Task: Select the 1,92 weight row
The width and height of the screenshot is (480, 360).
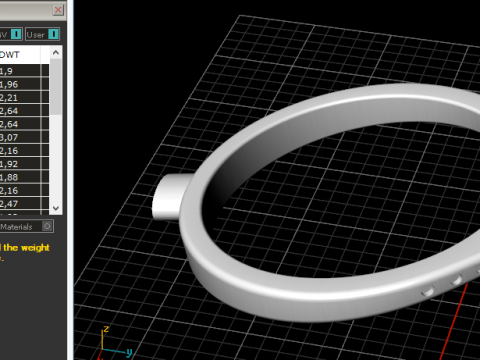Action: tap(24, 164)
